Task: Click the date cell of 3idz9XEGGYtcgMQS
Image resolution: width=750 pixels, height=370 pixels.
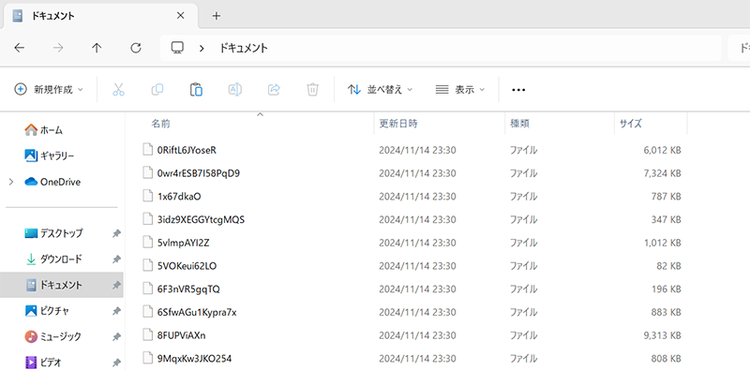Action: coord(418,219)
